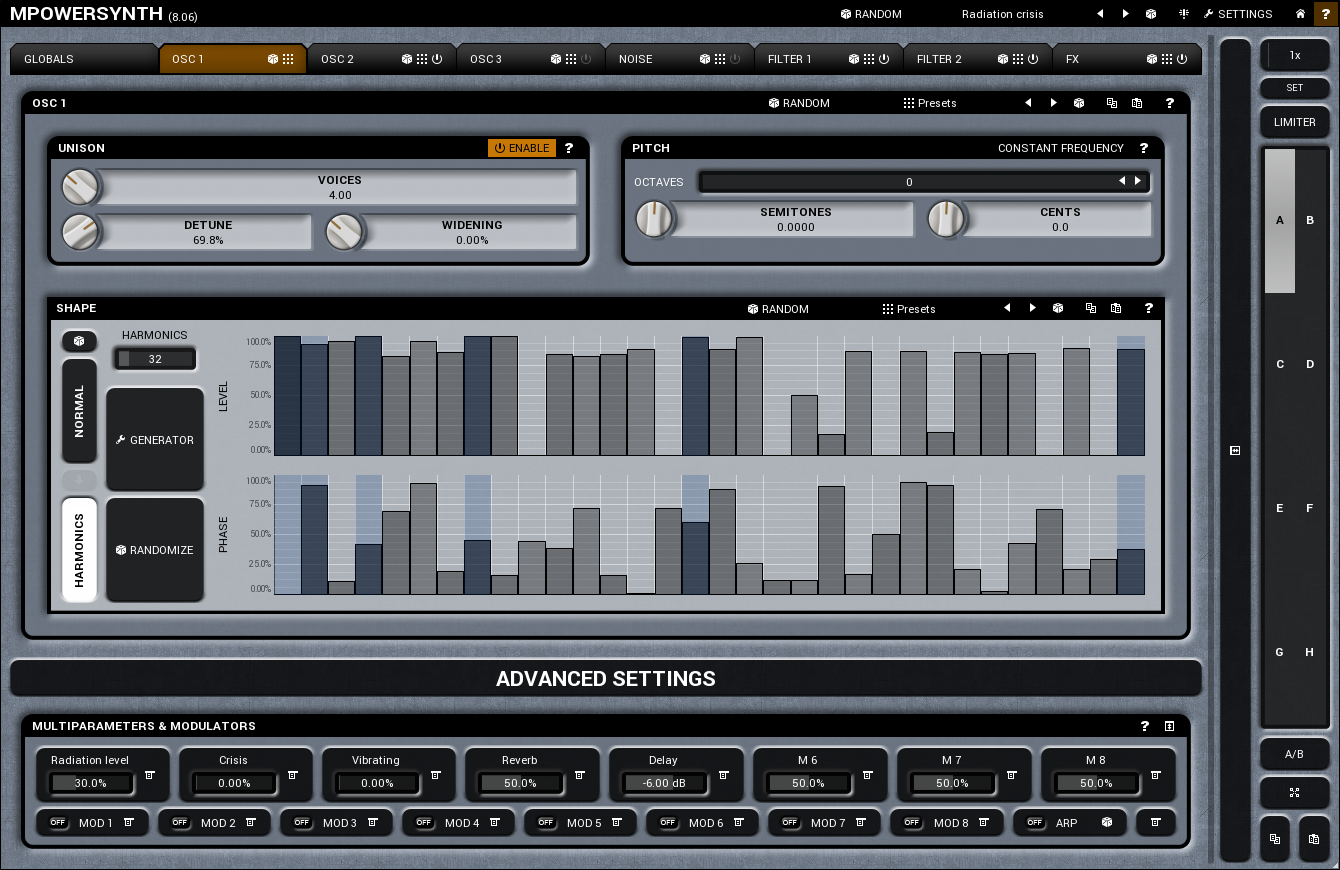Expand the ADVANCED SETTINGS section
Screen dimensions: 1340x870
(x=605, y=679)
